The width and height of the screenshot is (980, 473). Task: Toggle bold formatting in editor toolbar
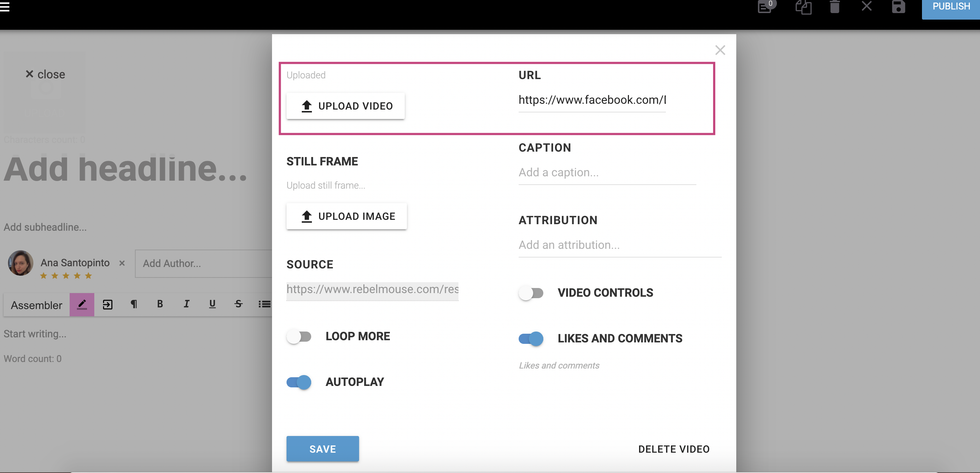[x=160, y=304]
